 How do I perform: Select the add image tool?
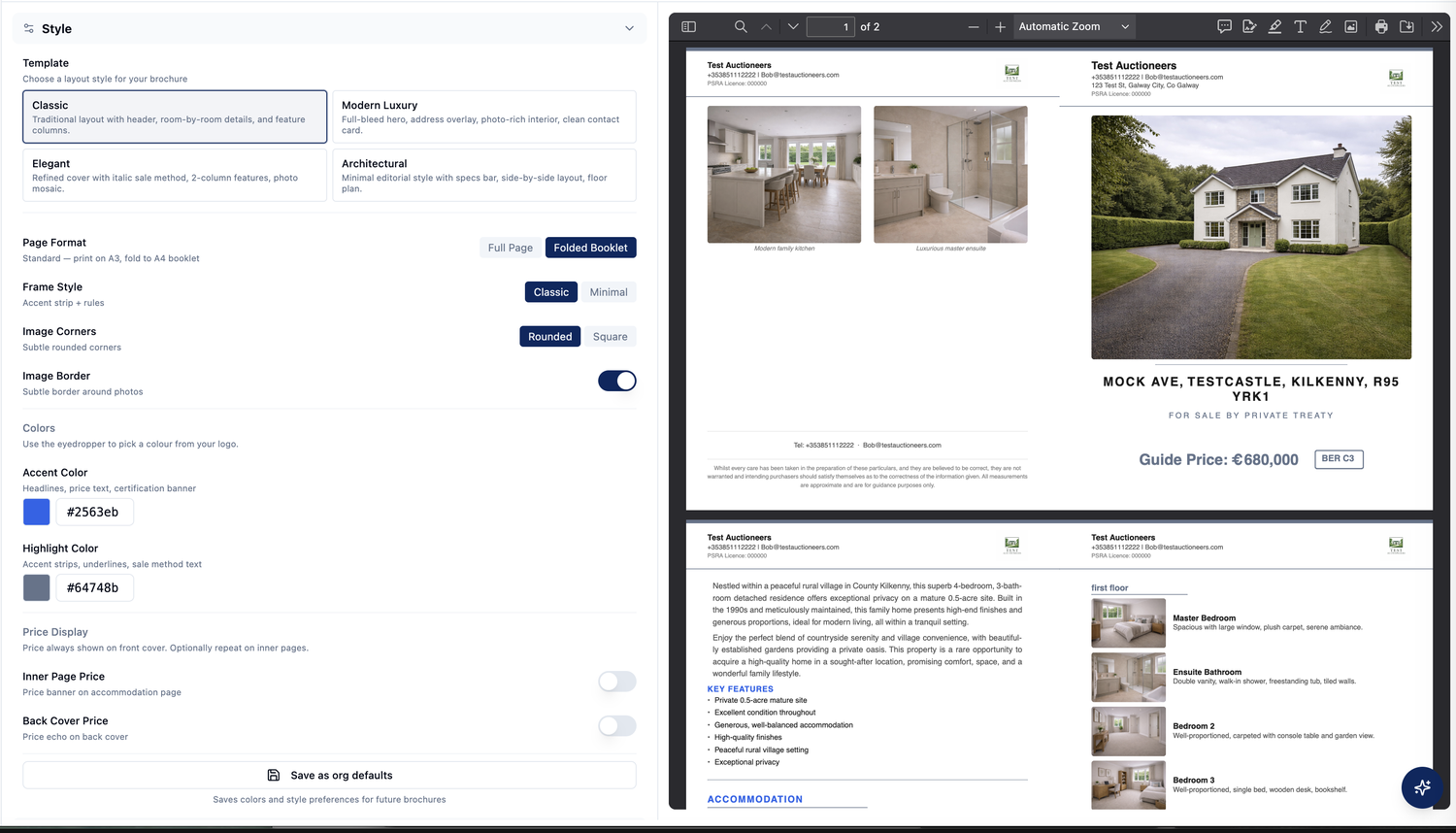tap(1350, 27)
